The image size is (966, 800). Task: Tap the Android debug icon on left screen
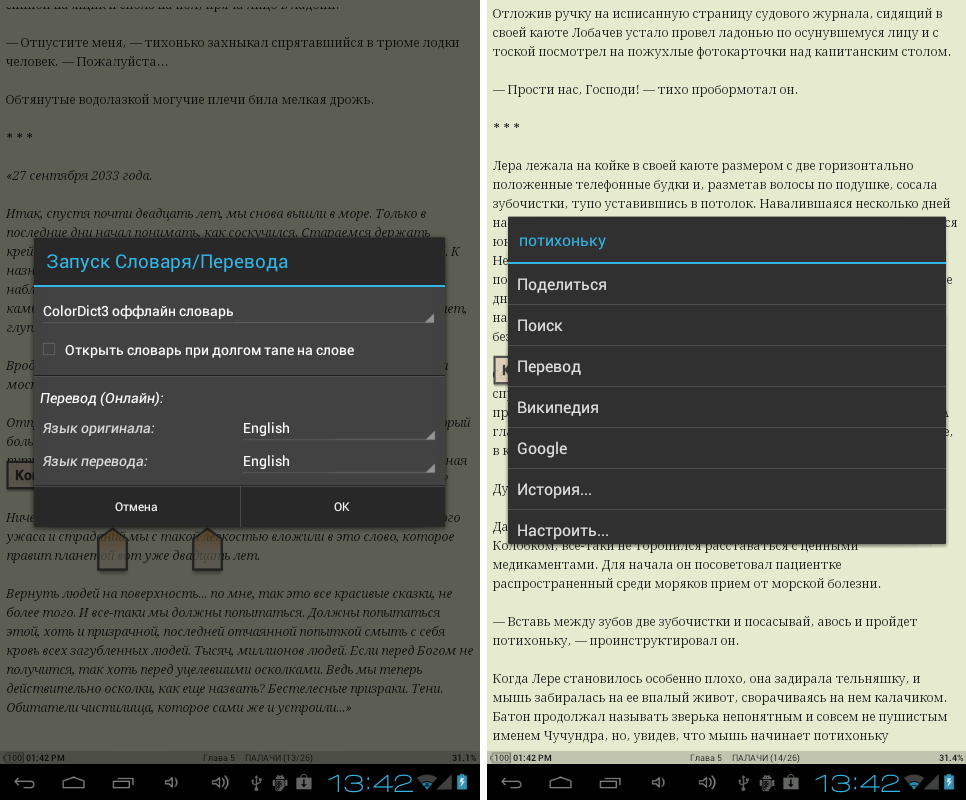(x=280, y=783)
